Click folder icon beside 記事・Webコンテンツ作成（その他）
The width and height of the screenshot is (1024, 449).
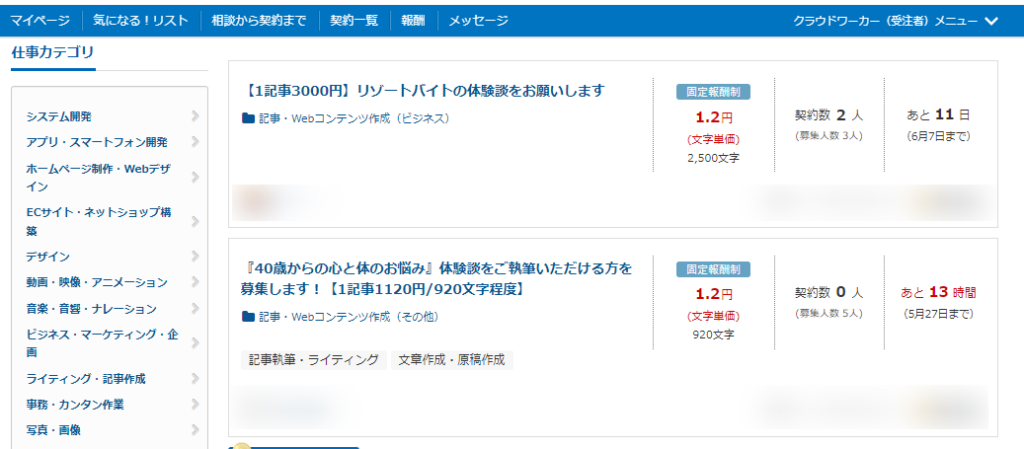click(x=248, y=317)
